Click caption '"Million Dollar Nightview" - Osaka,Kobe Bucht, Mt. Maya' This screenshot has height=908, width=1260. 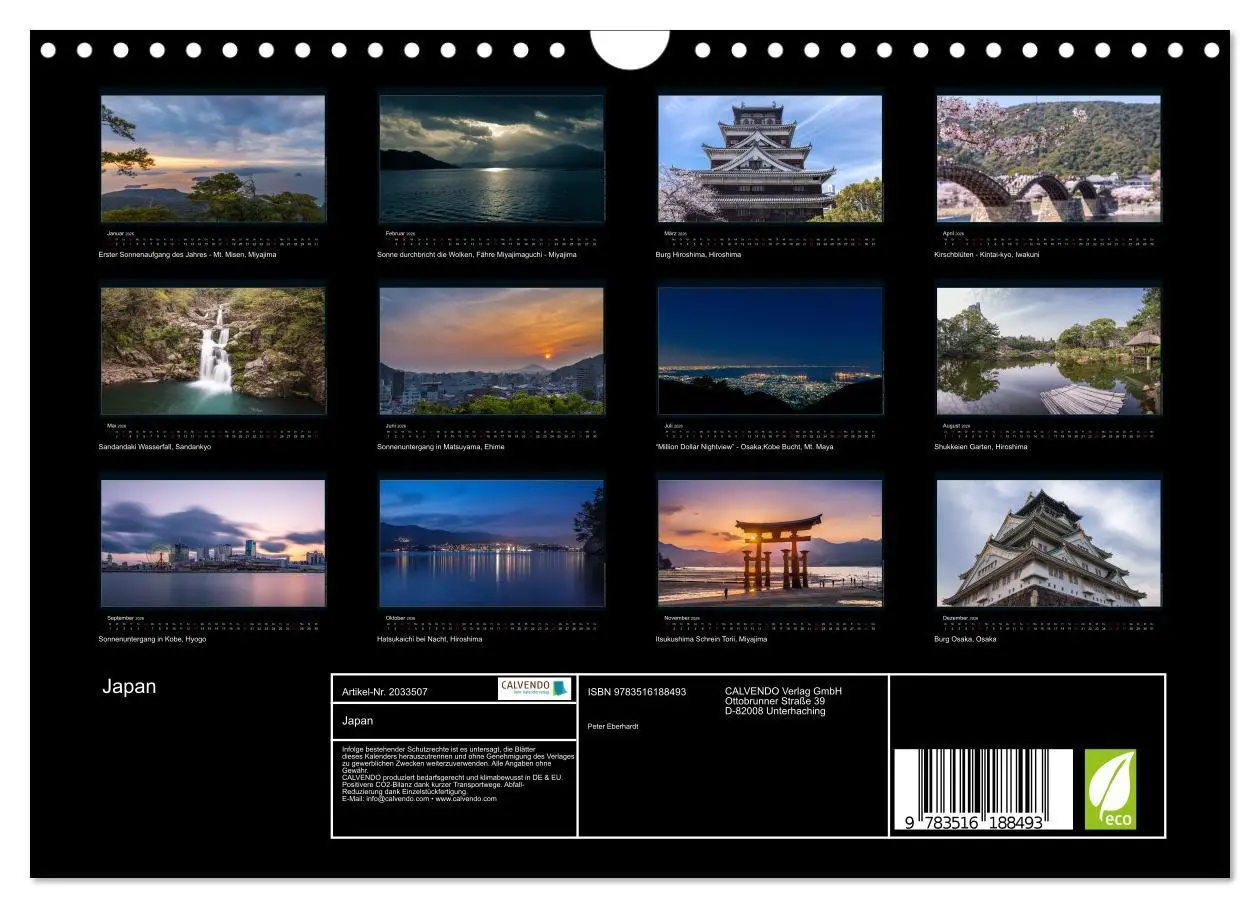(744, 447)
